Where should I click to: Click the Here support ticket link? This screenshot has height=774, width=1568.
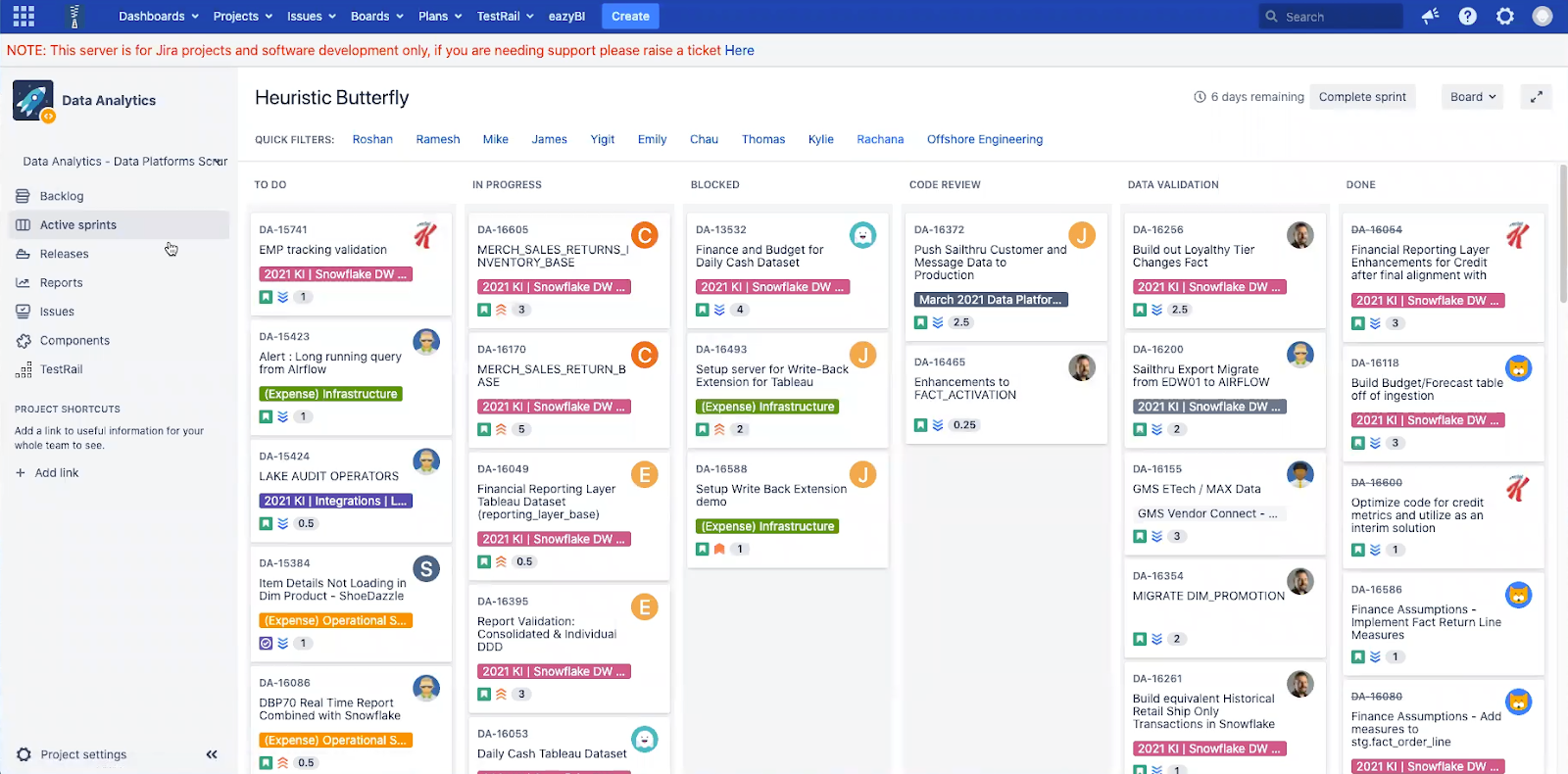[740, 50]
